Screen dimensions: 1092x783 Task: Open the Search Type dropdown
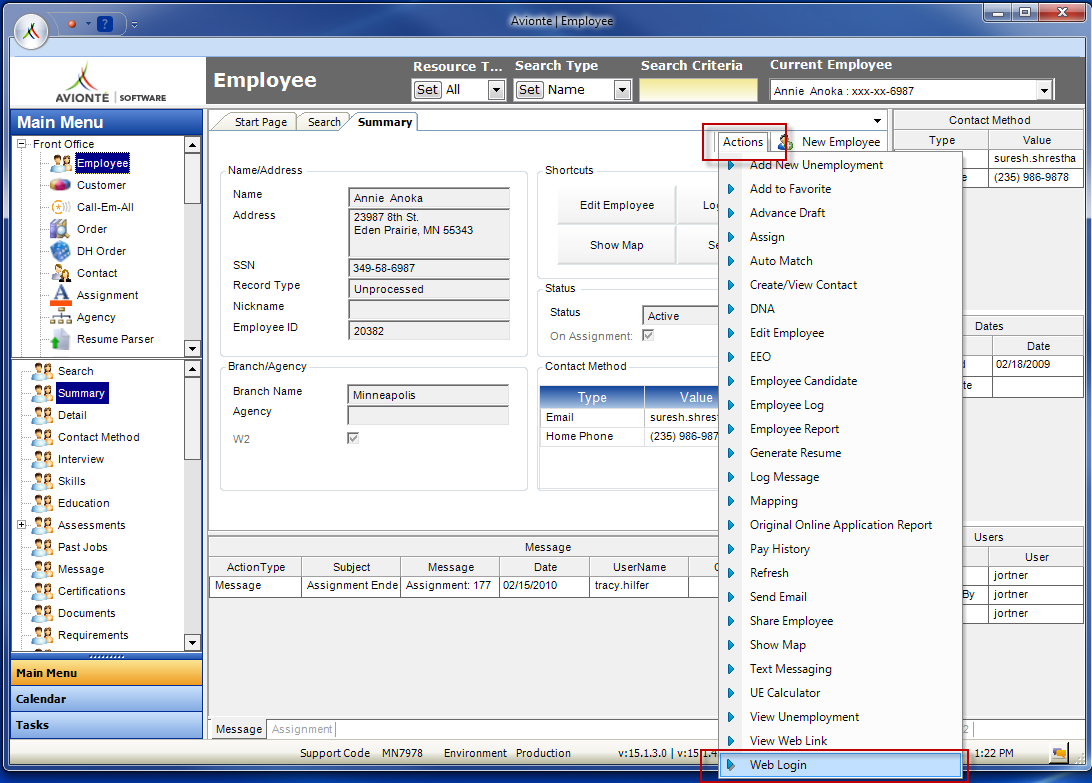click(x=622, y=90)
